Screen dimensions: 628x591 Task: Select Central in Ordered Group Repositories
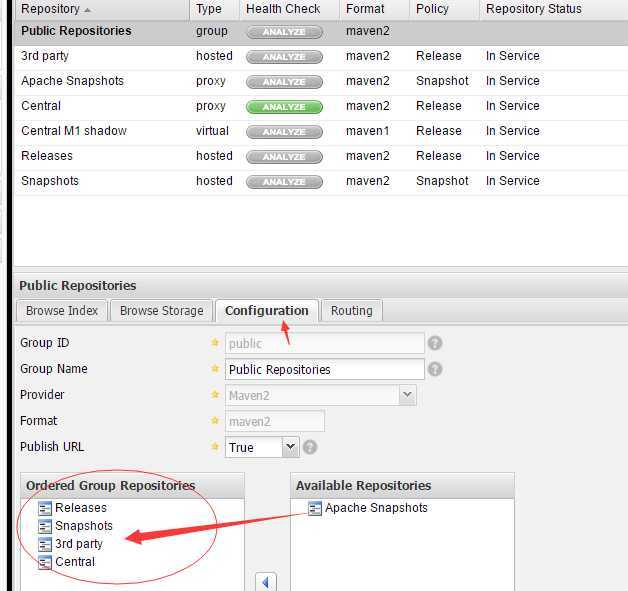[x=75, y=562]
